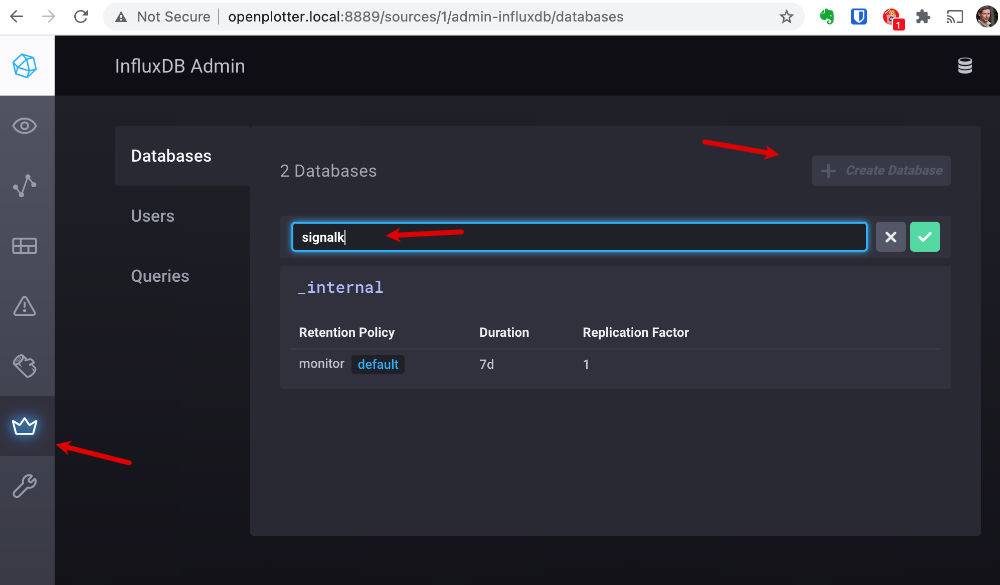Open the browser extensions puzzle icon
The width and height of the screenshot is (1000, 585).
(x=923, y=17)
